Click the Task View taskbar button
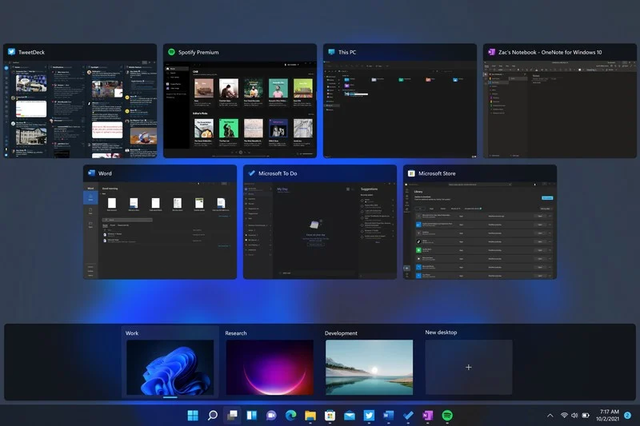The image size is (640, 426). click(232, 415)
